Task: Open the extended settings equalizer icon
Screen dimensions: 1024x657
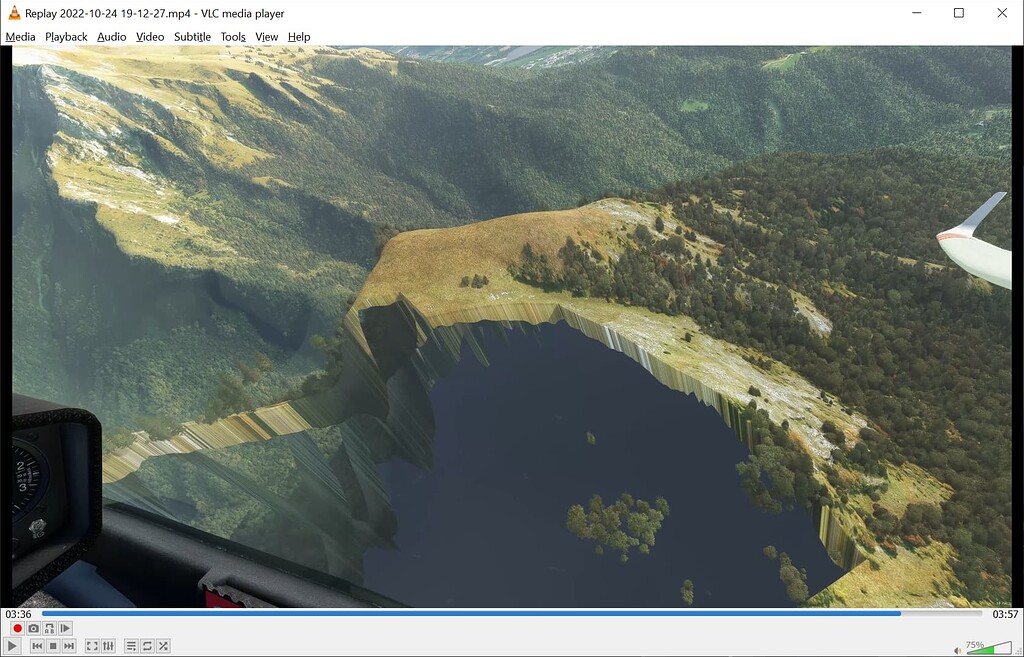Action: [108, 646]
